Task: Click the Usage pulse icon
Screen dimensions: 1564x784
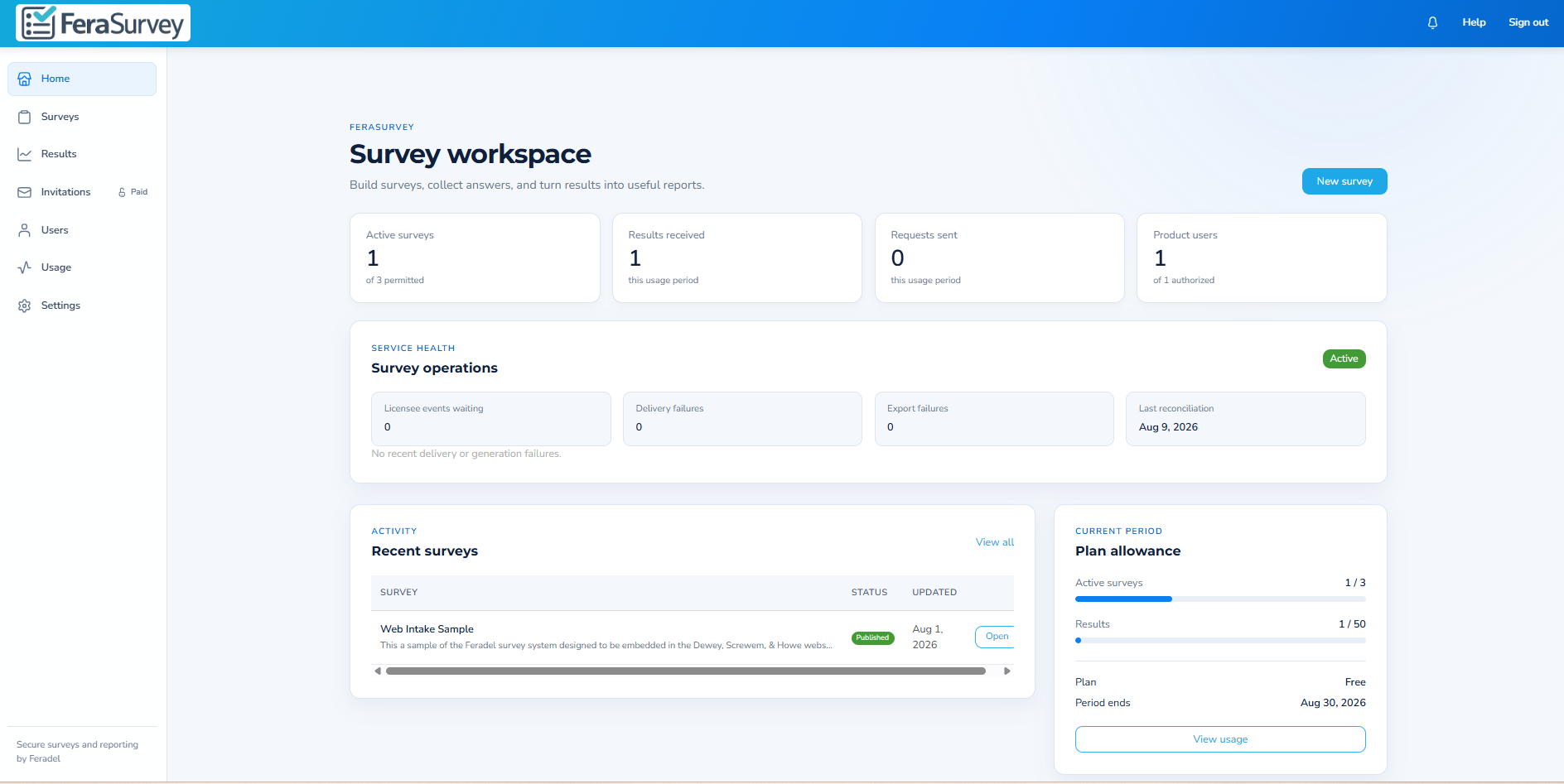Action: tap(25, 267)
